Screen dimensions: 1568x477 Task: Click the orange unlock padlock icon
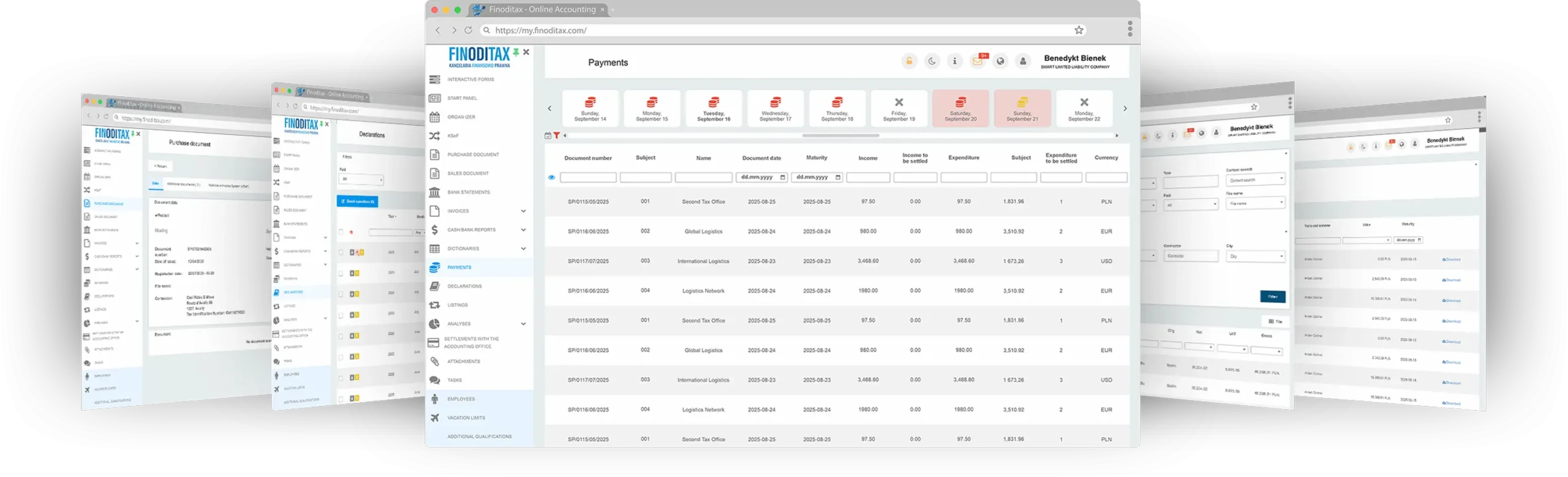point(909,61)
